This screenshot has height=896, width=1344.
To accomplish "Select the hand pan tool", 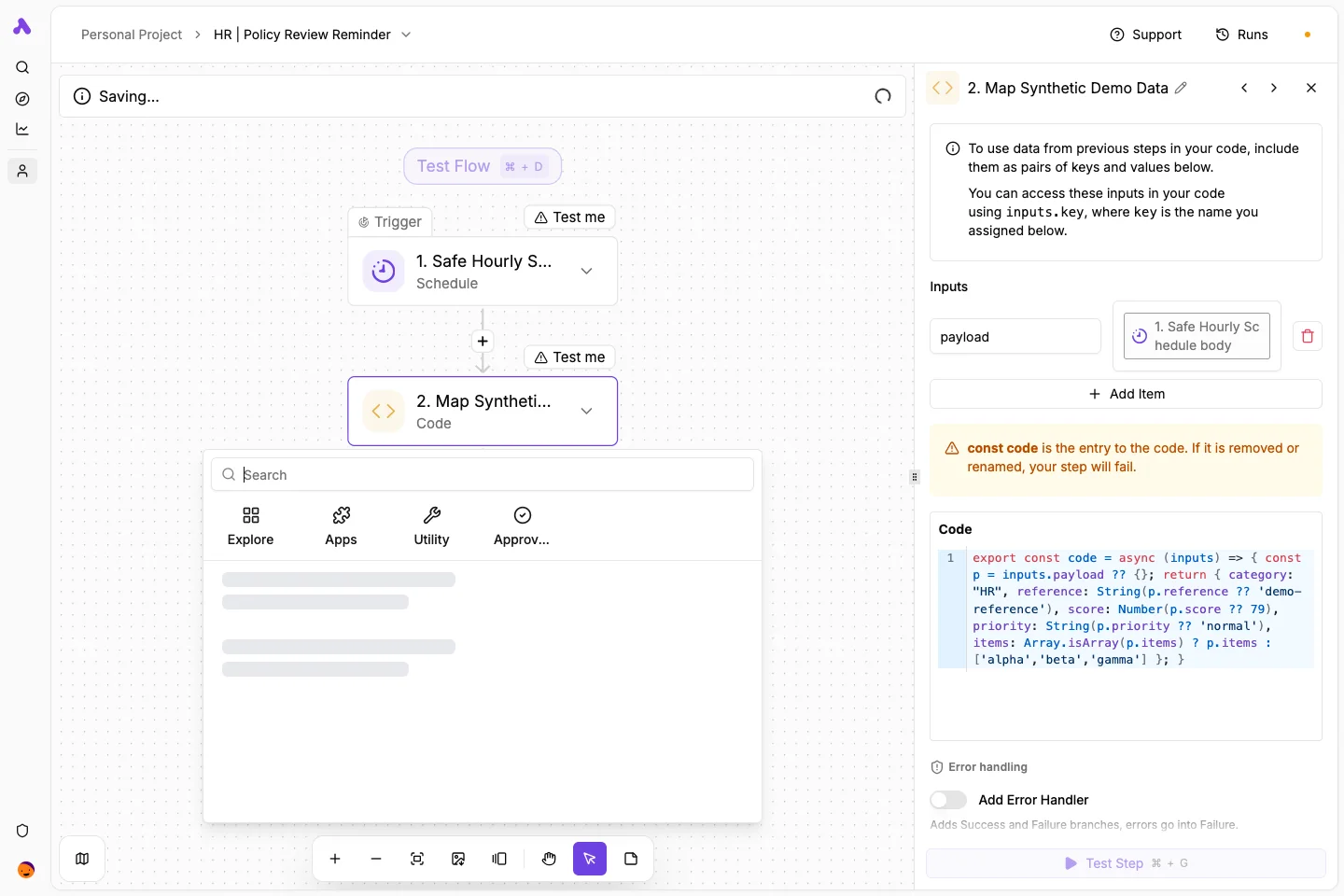I will click(x=549, y=859).
